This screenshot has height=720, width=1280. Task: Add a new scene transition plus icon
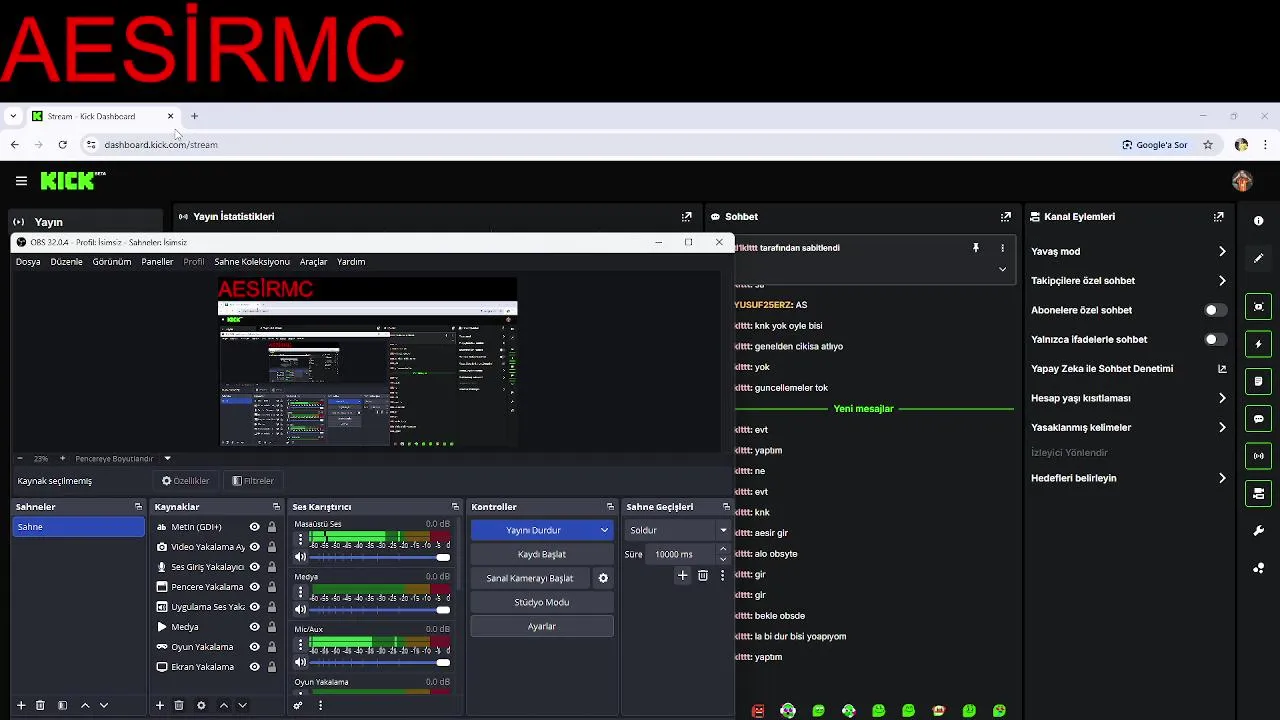(683, 576)
